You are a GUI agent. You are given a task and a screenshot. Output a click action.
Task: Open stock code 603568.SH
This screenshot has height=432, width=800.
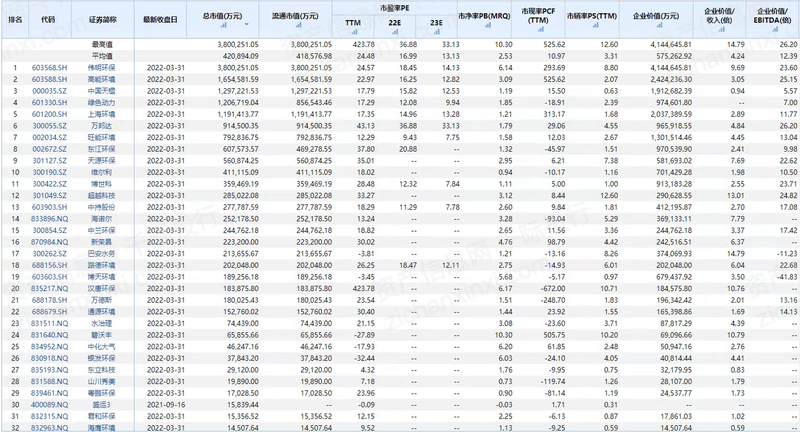[x=49, y=67]
